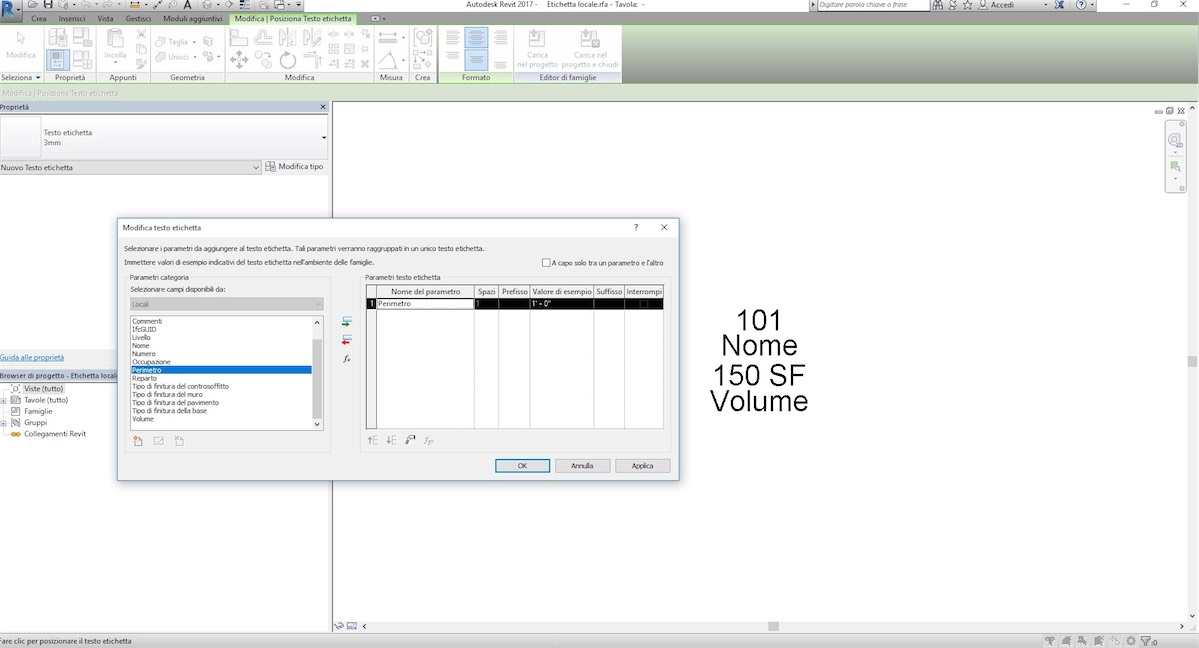Switch to the Gestisci ribbon tab
This screenshot has width=1199, height=648.
(137, 18)
